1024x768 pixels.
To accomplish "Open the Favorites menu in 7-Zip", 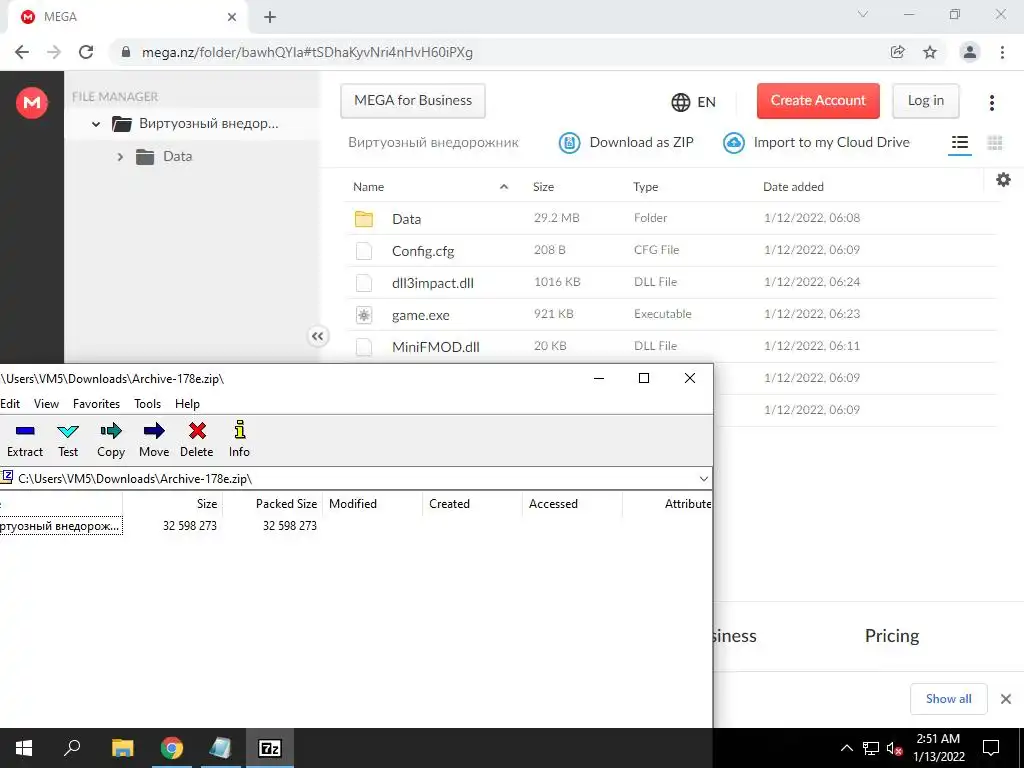I will pos(97,404).
